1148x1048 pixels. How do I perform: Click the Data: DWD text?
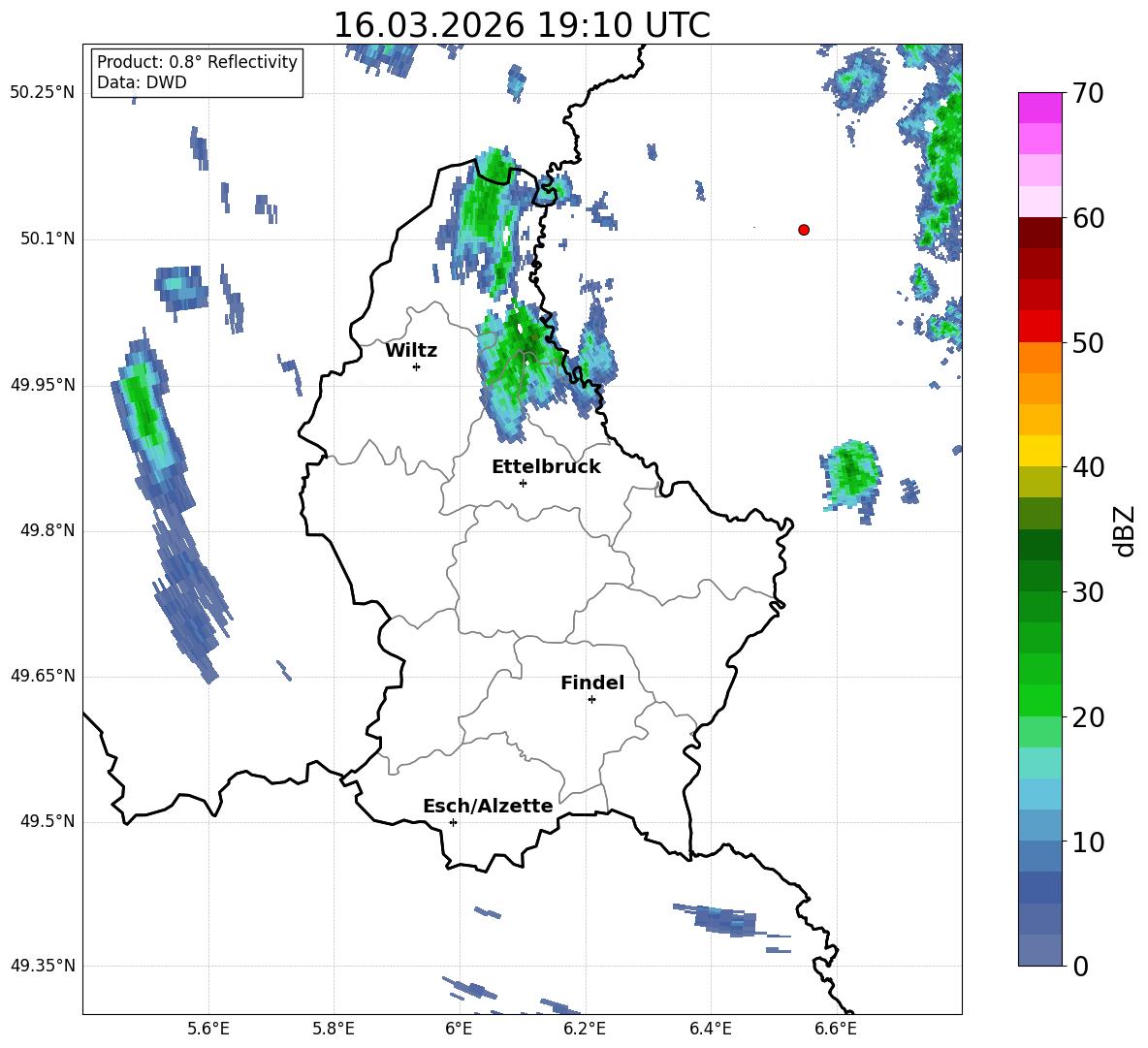pyautogui.click(x=142, y=82)
